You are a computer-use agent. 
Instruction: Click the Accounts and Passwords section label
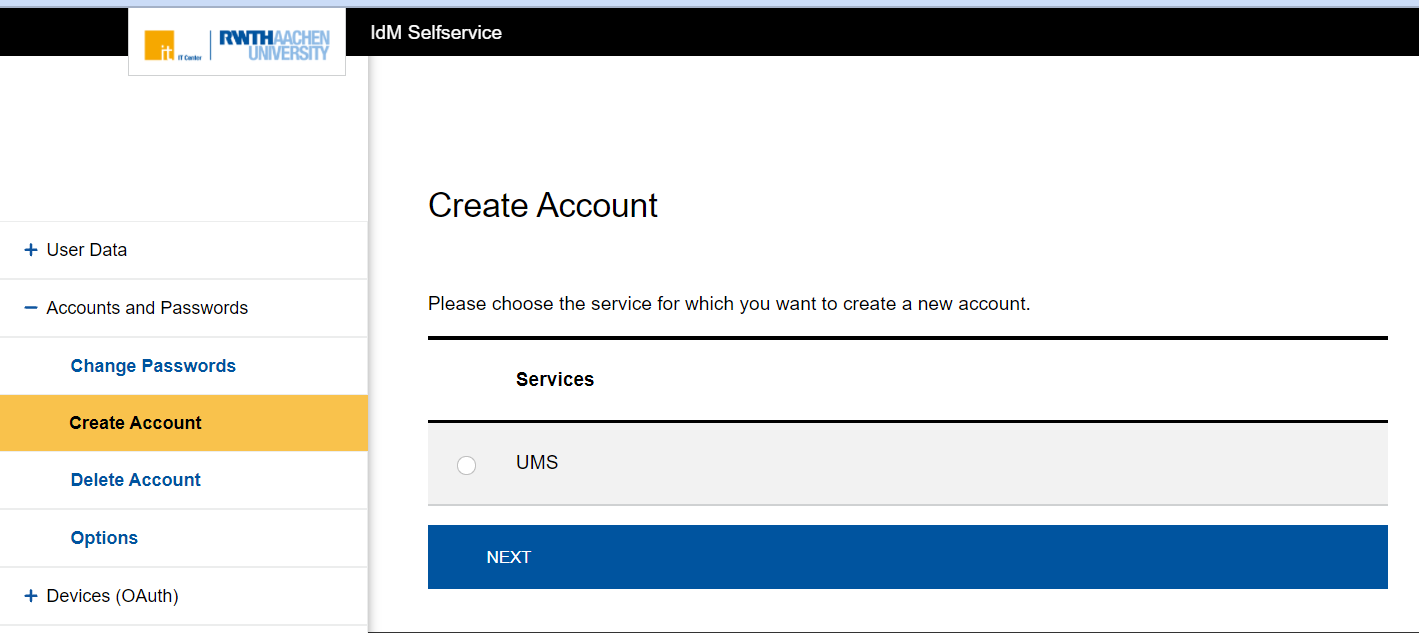click(x=147, y=308)
